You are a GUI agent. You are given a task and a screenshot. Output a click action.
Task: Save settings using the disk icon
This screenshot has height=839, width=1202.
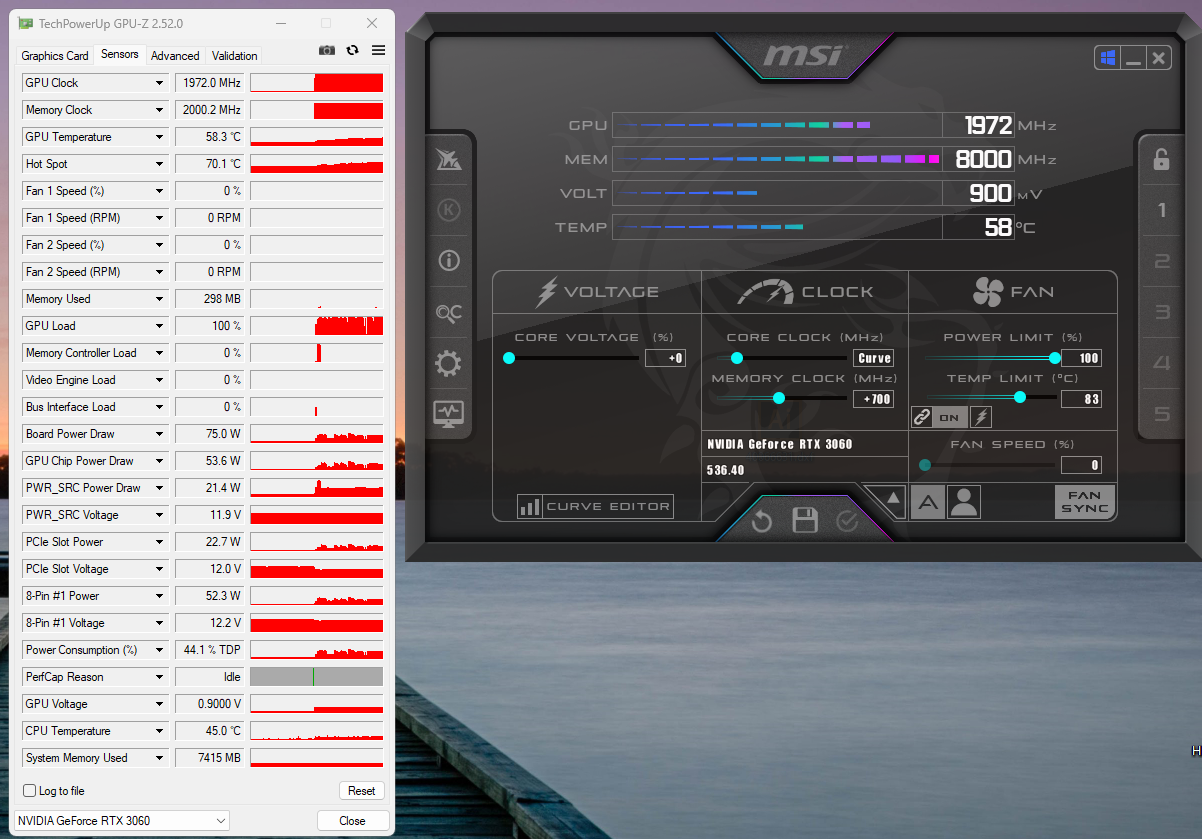tap(805, 520)
